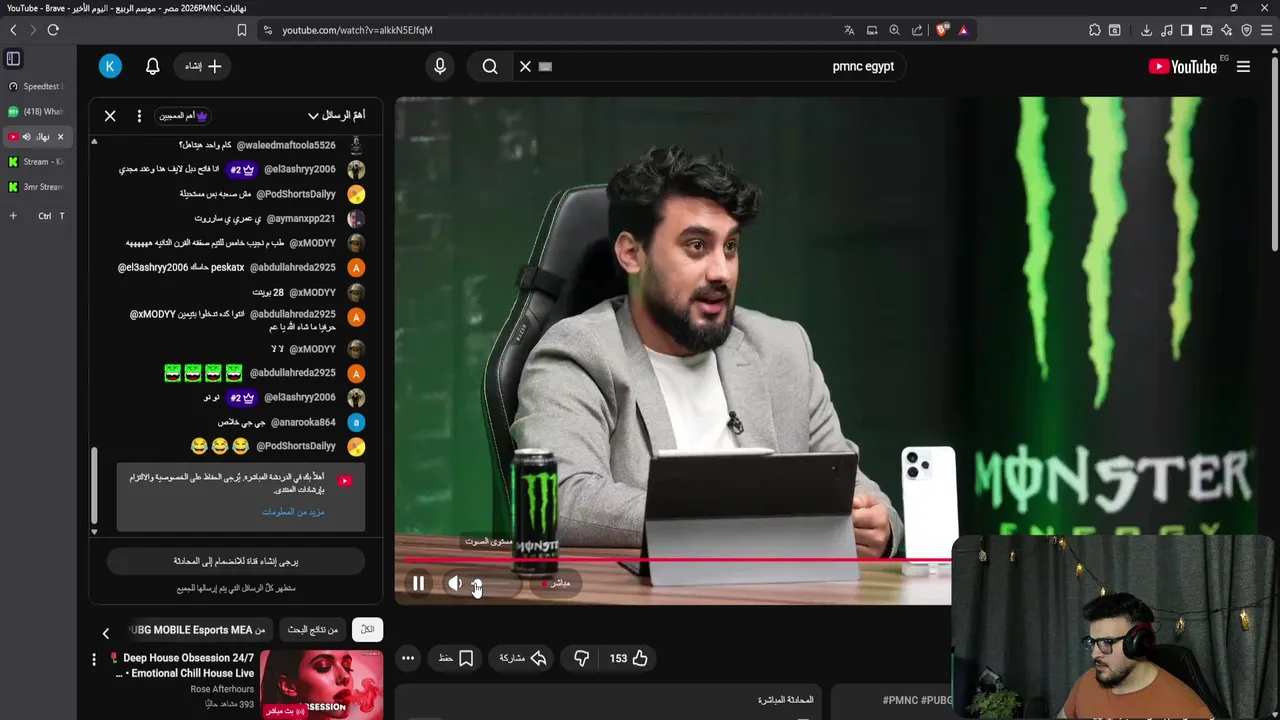Dislike the video

[581, 658]
